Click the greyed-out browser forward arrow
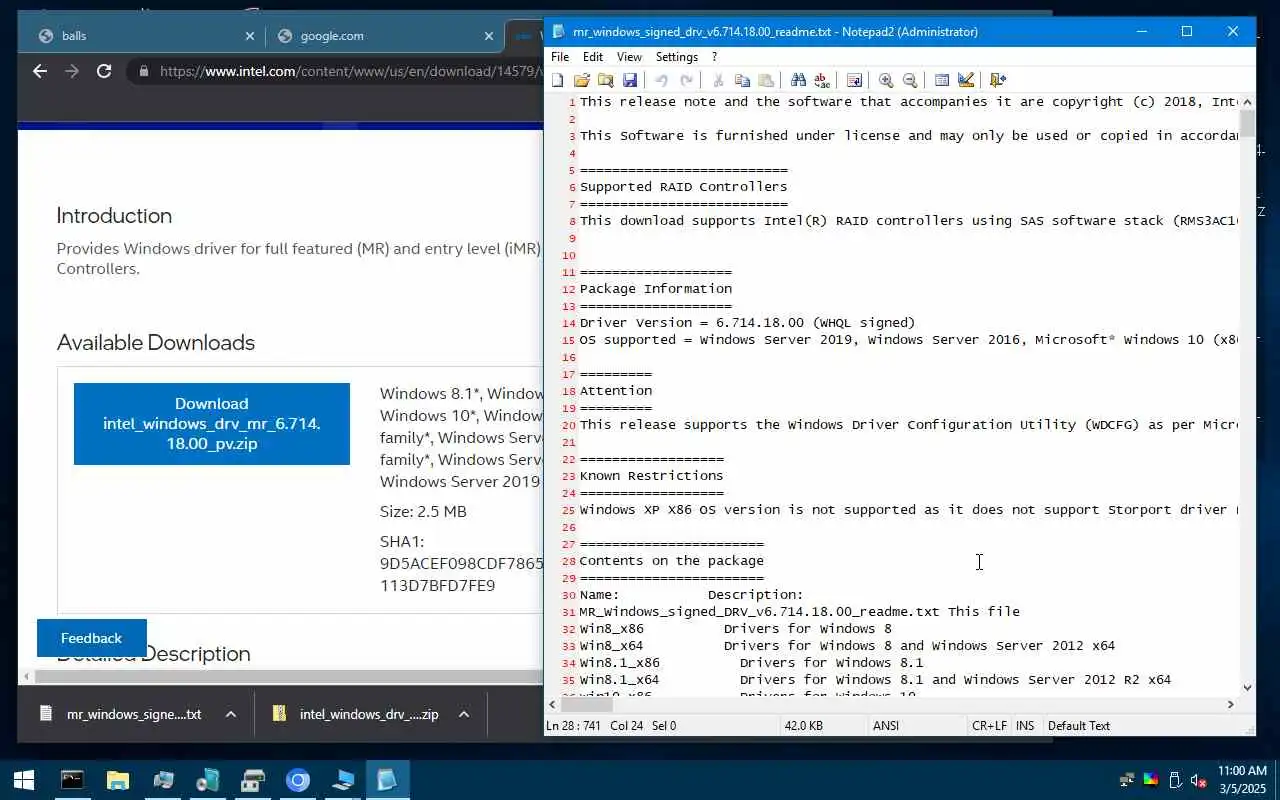The width and height of the screenshot is (1280, 800). (x=72, y=71)
